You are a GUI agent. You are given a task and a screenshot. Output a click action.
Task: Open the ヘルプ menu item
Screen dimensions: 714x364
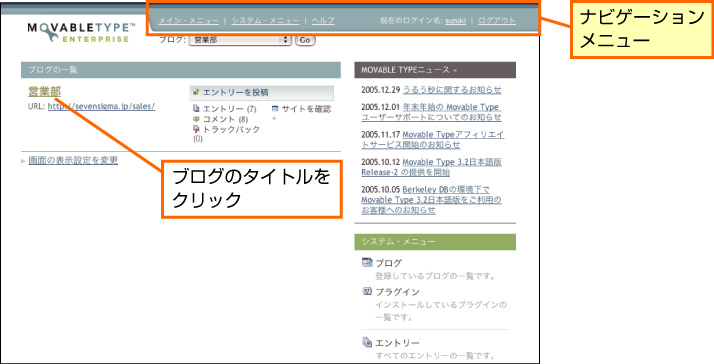click(x=323, y=21)
